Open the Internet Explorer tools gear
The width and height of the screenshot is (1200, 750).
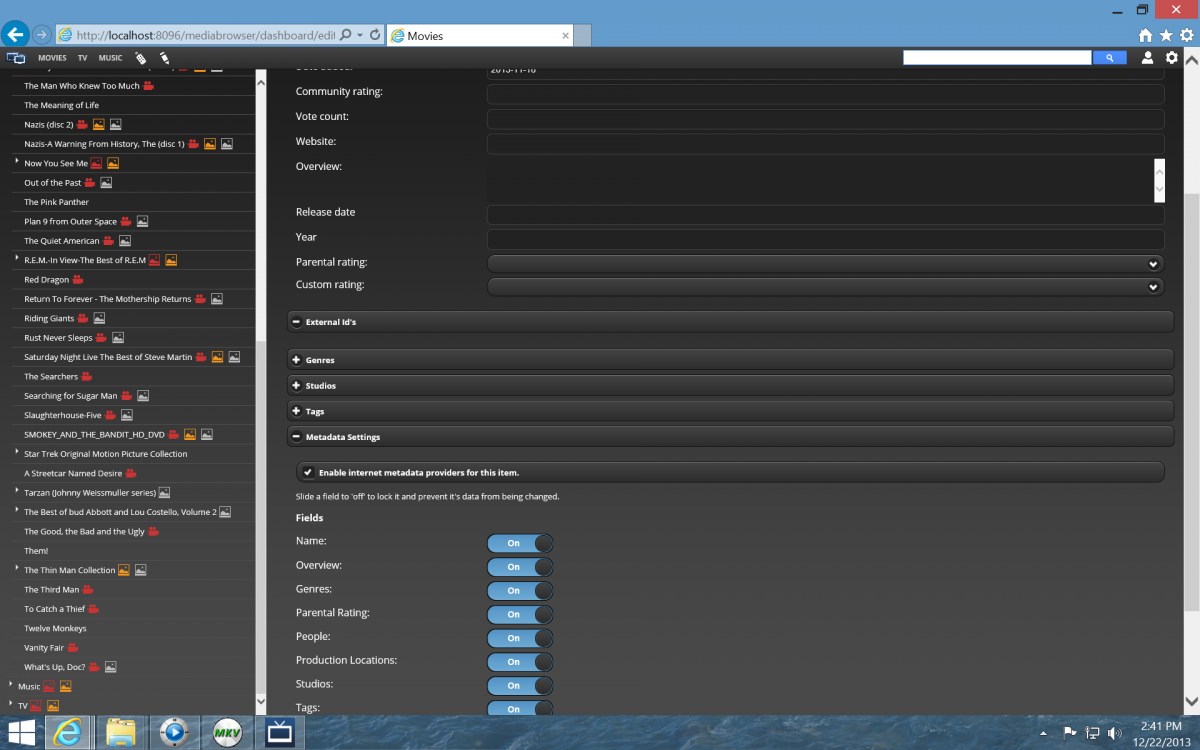point(1187,35)
